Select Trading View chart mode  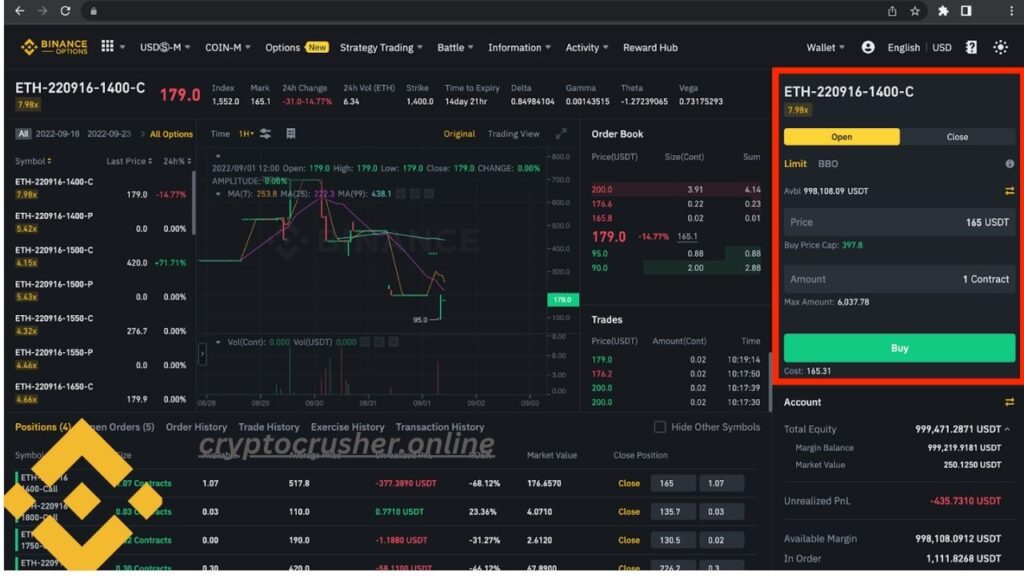513,134
